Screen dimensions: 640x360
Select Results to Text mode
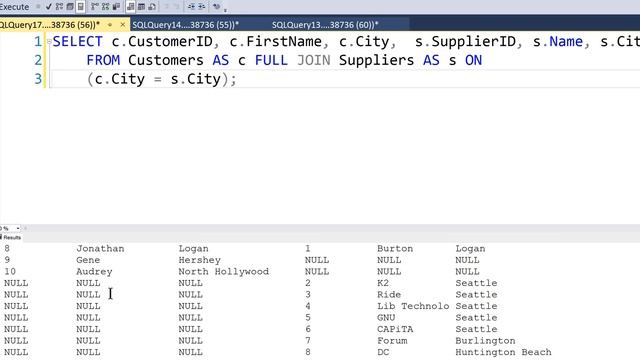point(130,7)
